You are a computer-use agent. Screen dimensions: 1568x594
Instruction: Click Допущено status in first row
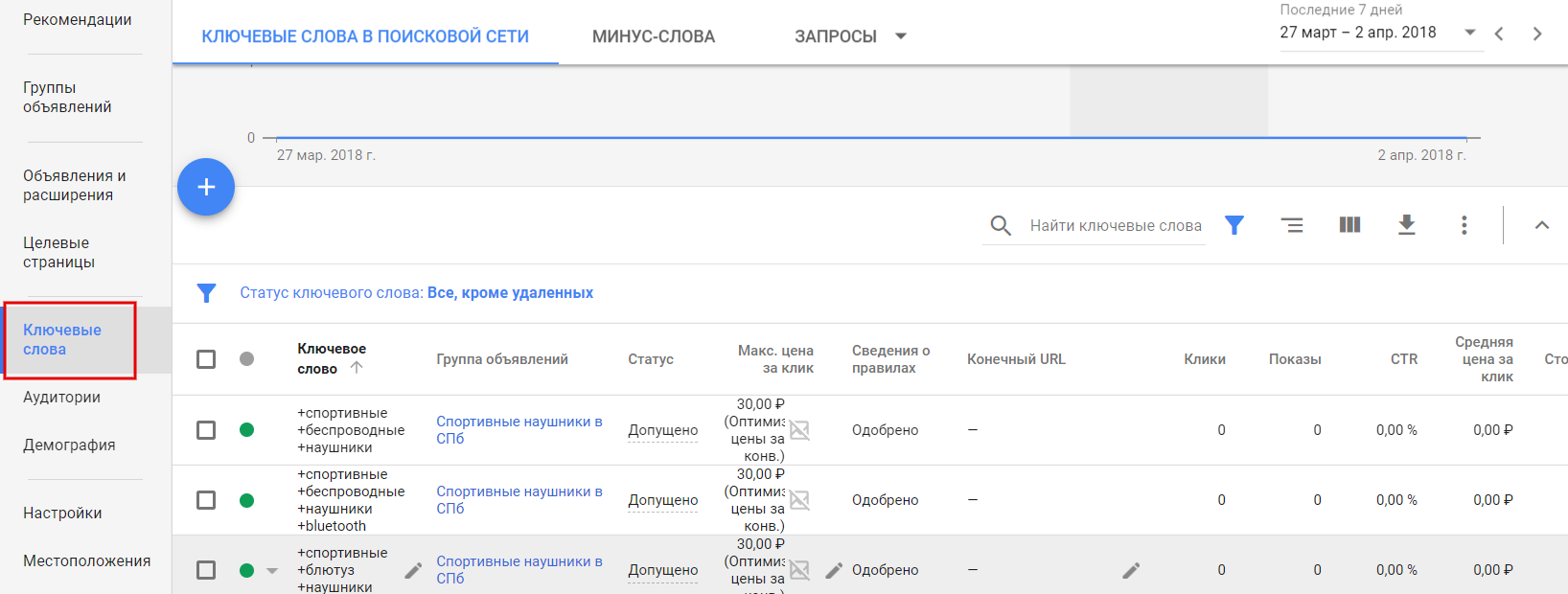click(x=663, y=430)
